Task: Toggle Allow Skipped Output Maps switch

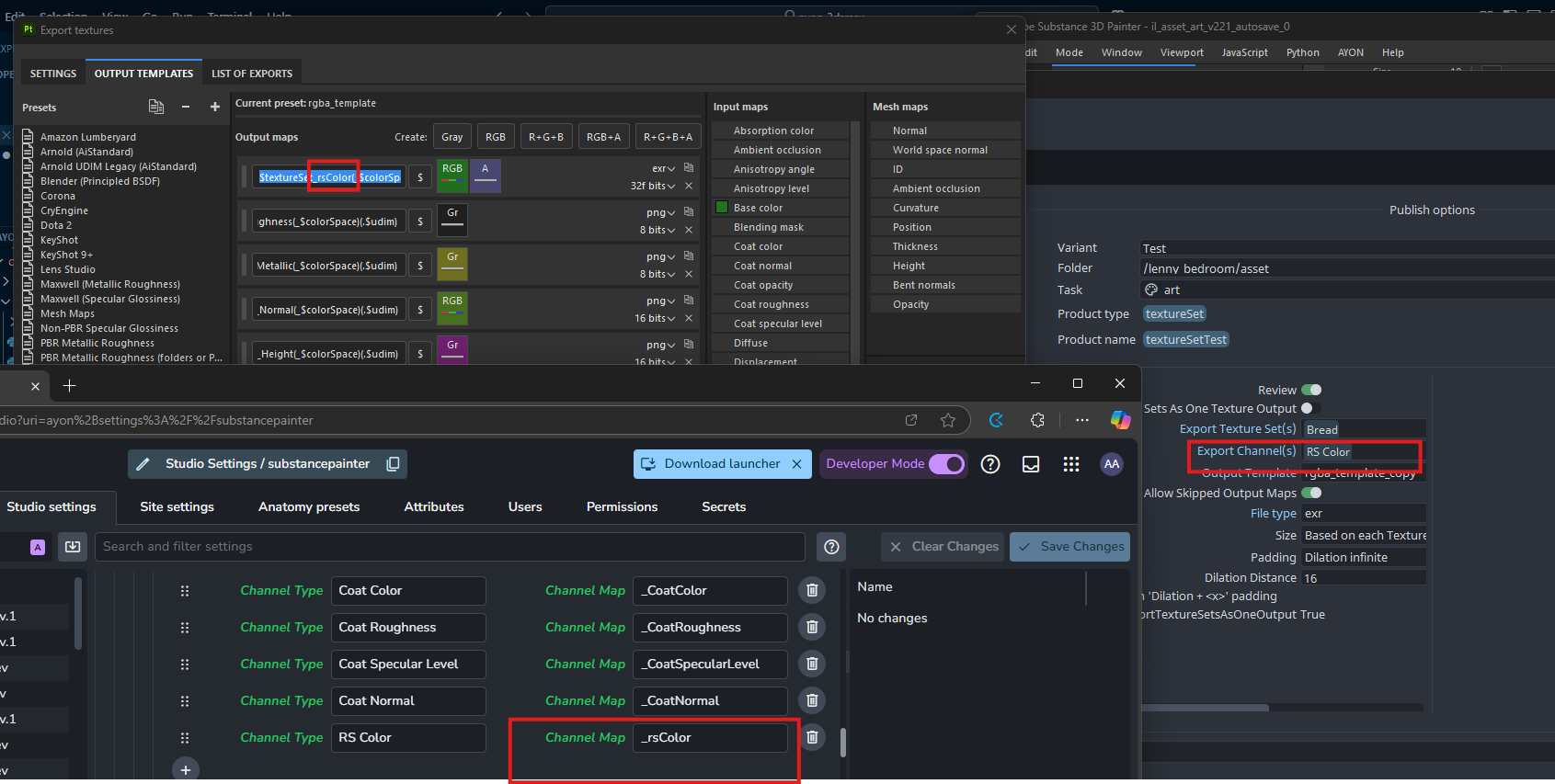Action: click(1311, 493)
